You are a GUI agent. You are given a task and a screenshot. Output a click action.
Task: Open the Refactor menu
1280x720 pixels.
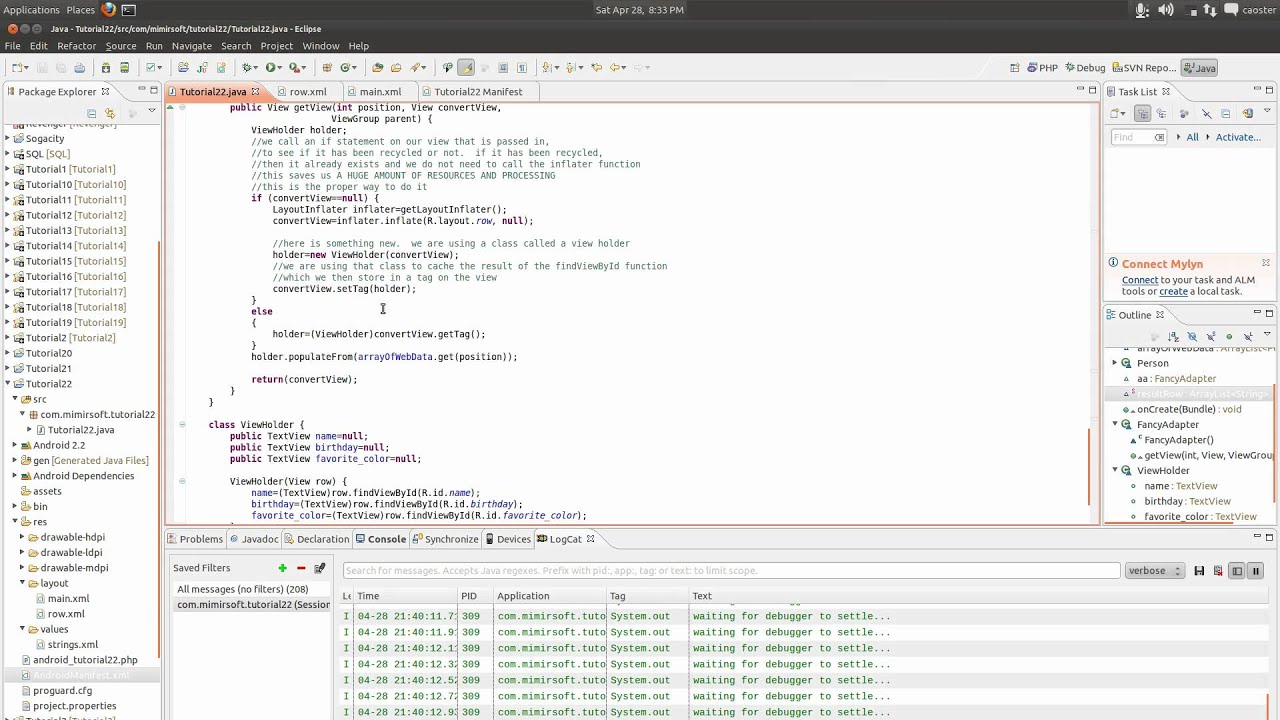click(x=77, y=46)
